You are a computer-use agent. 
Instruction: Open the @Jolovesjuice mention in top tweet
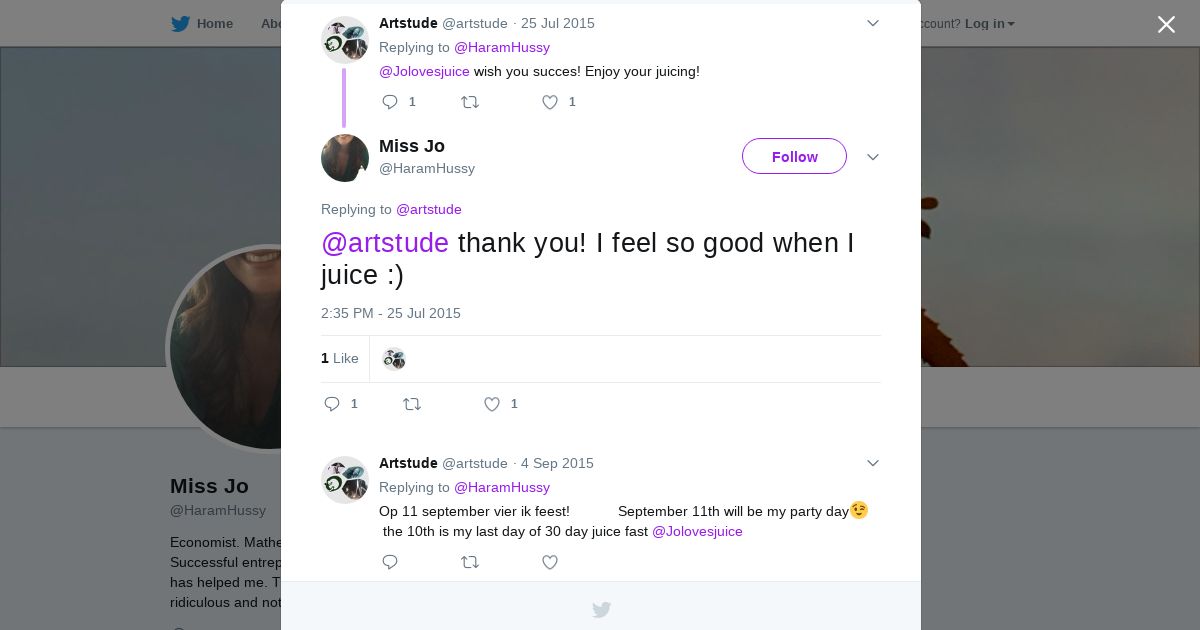pyautogui.click(x=424, y=71)
